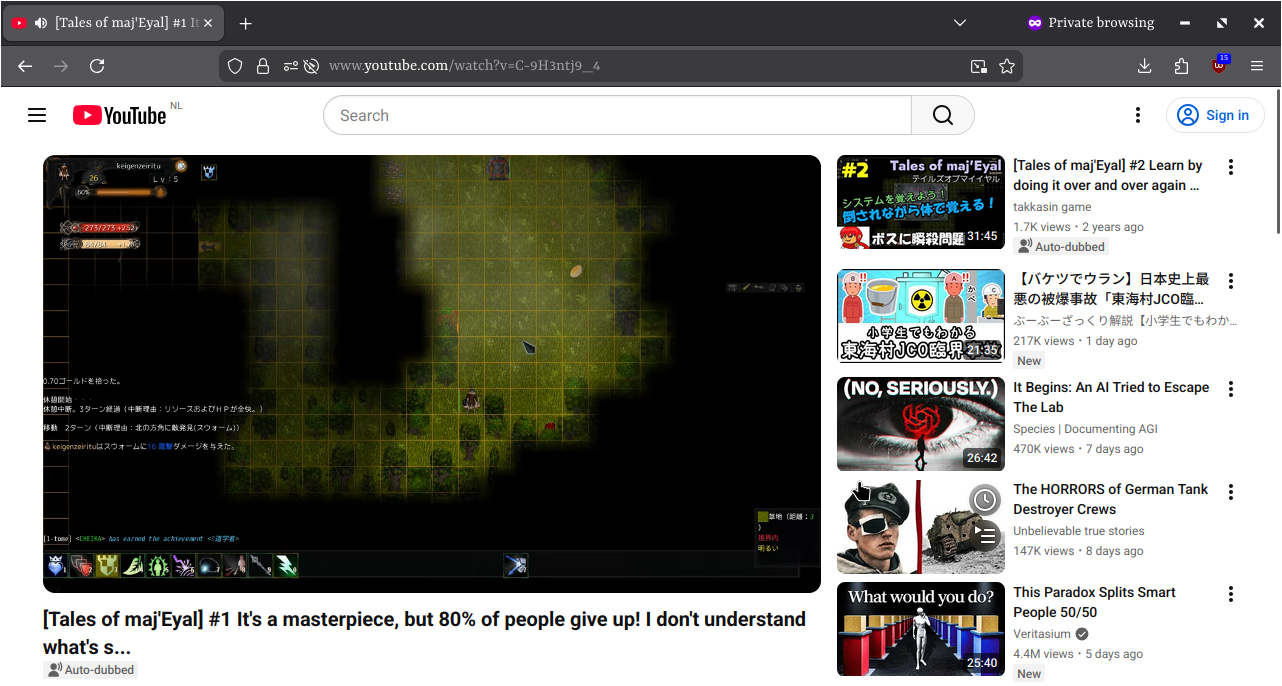Viewport: 1282px width, 686px height.
Task: Click '470K views • 7 days ago' text
Action: (x=1078, y=449)
